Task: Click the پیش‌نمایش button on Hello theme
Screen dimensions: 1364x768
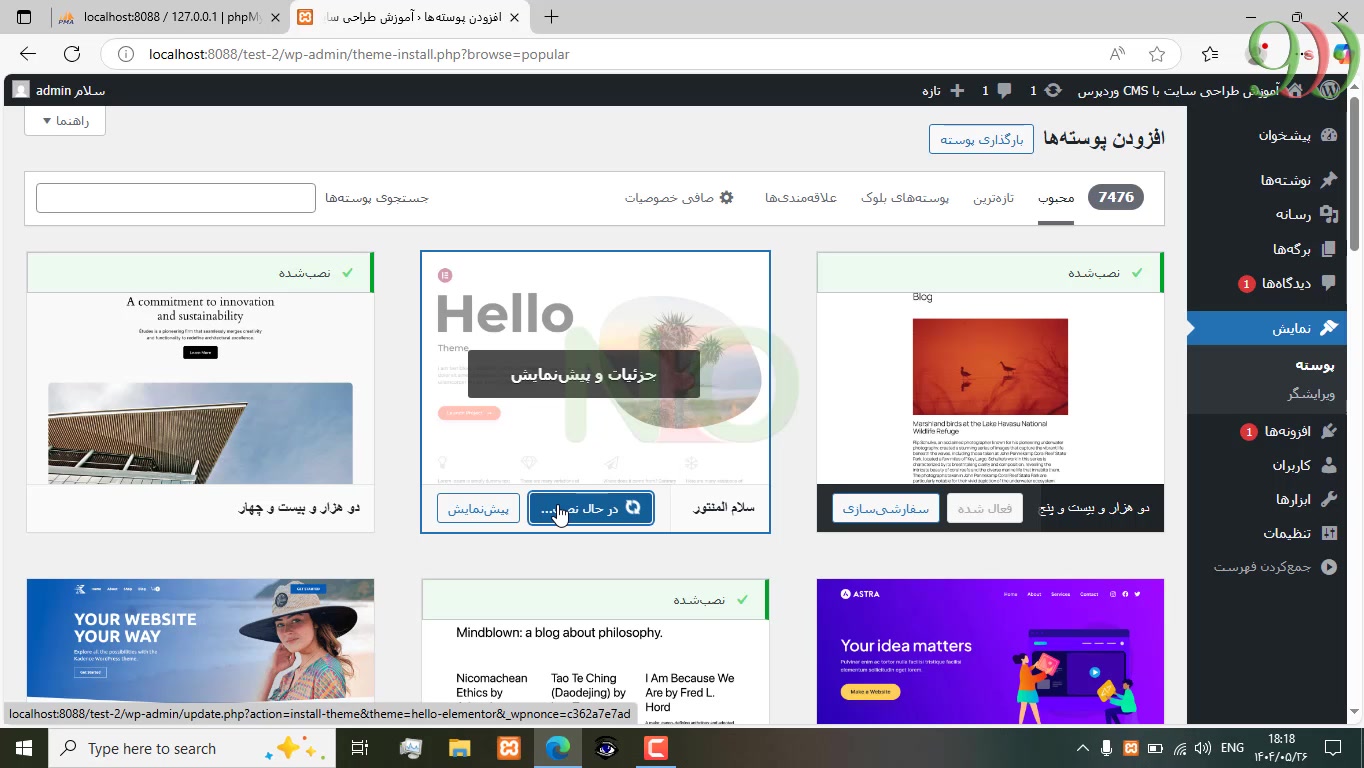Action: click(x=478, y=508)
